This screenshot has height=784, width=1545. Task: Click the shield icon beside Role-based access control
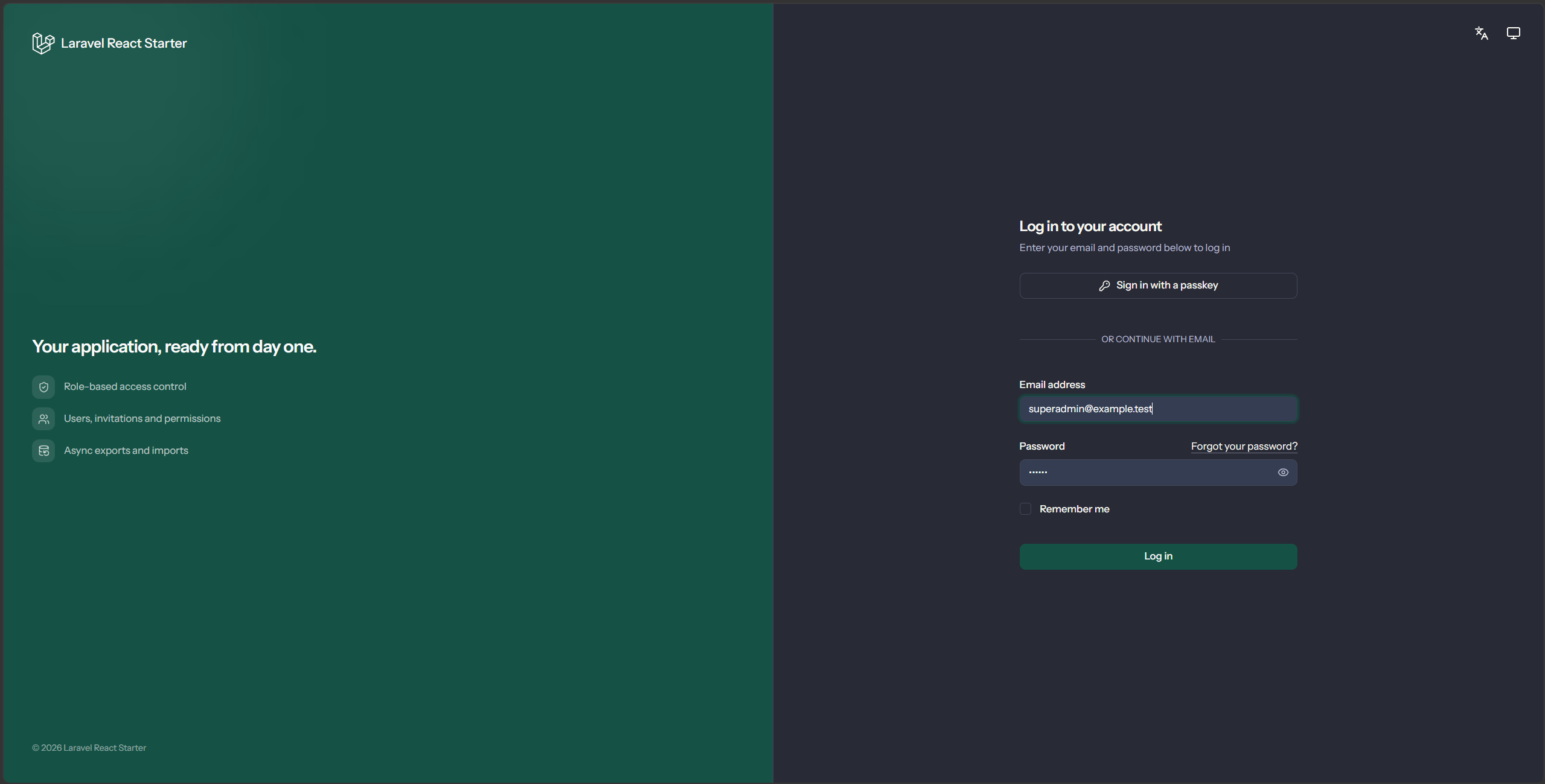(43, 387)
